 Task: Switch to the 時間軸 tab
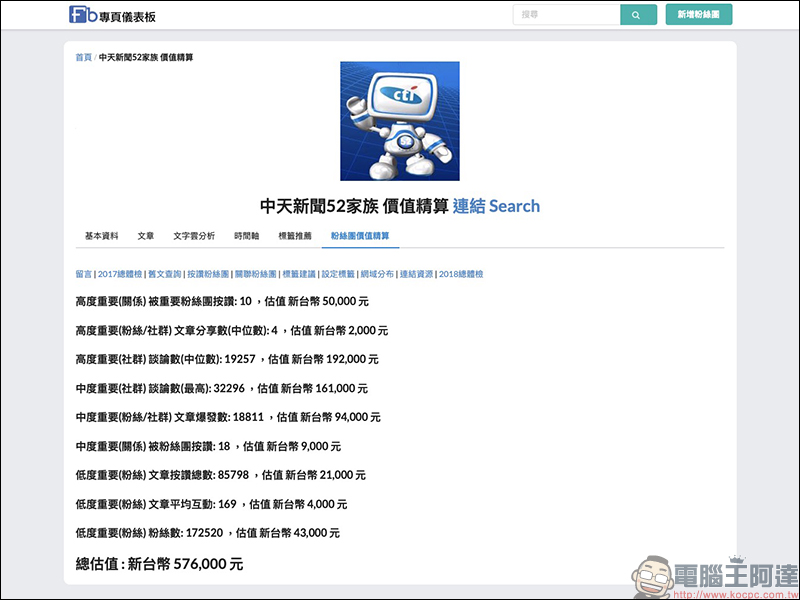tap(246, 236)
